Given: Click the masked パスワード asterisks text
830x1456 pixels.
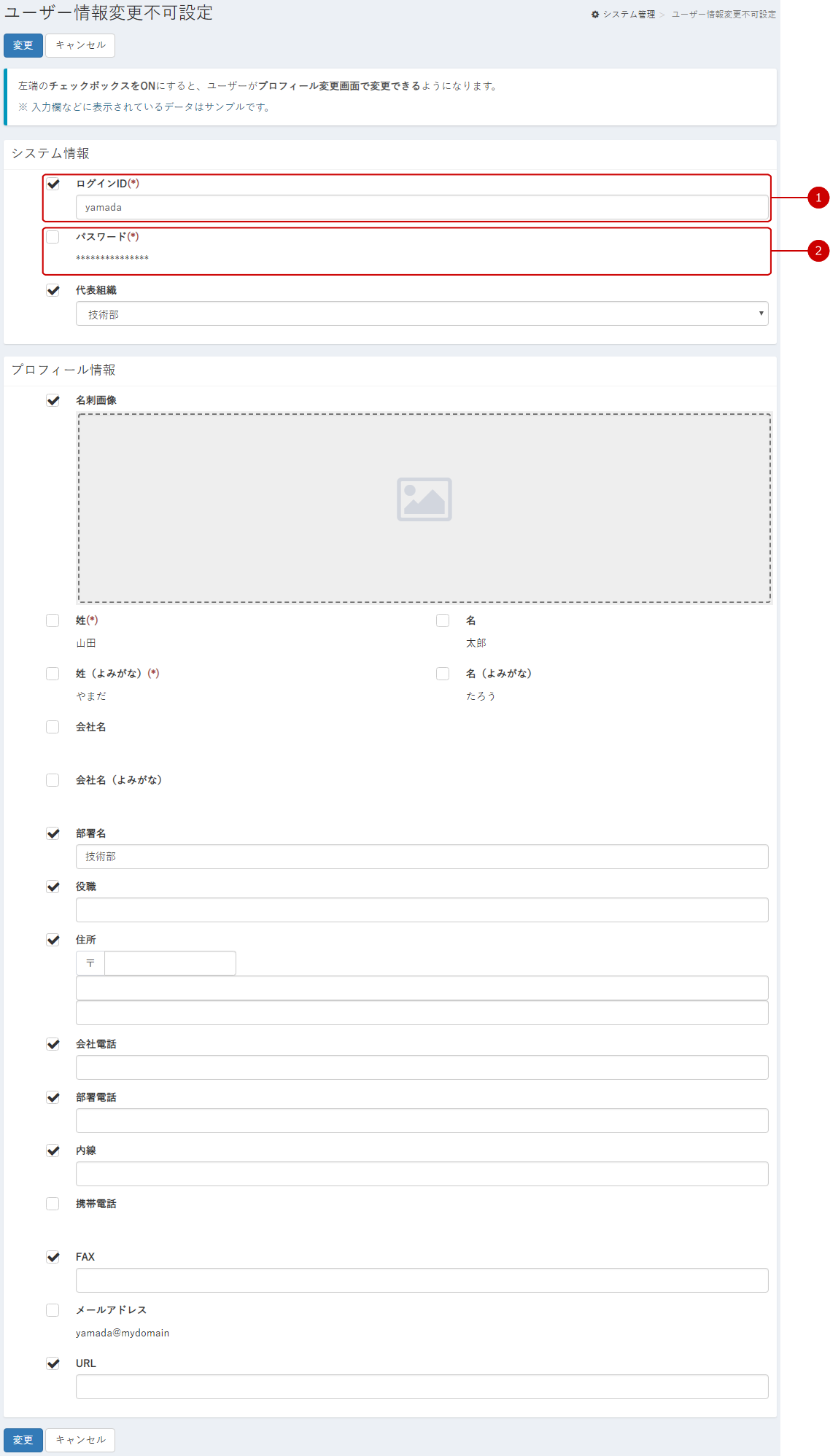Looking at the screenshot, I should (112, 258).
